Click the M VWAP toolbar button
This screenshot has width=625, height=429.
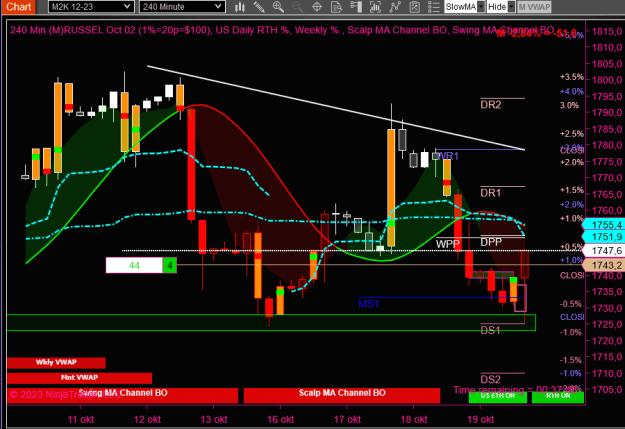tap(534, 7)
